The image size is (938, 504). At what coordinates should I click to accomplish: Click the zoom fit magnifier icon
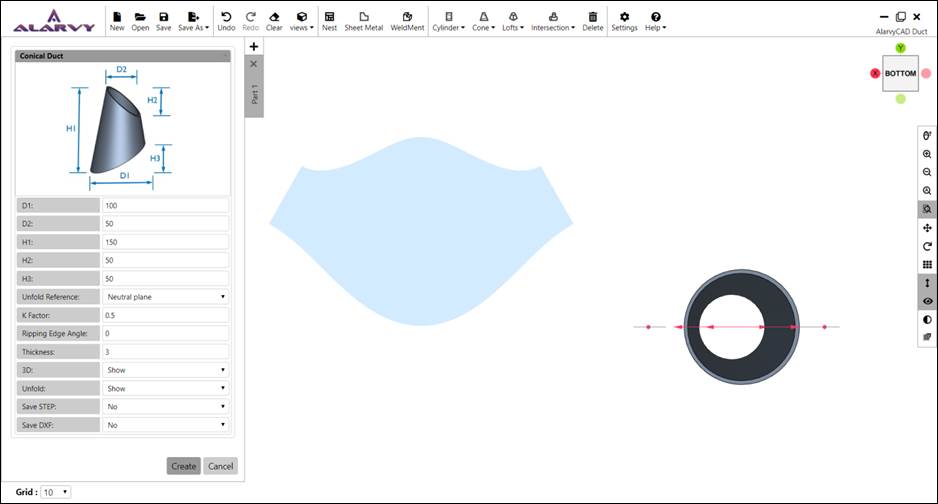pos(927,191)
